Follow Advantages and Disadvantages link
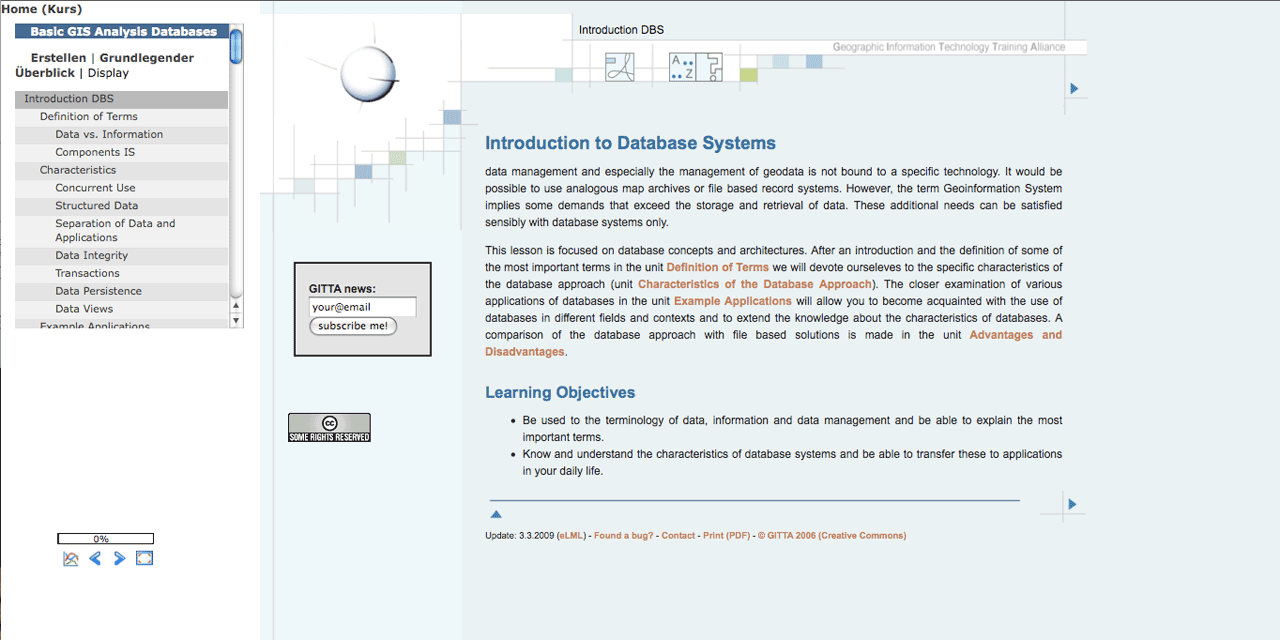This screenshot has width=1280, height=640. (774, 343)
